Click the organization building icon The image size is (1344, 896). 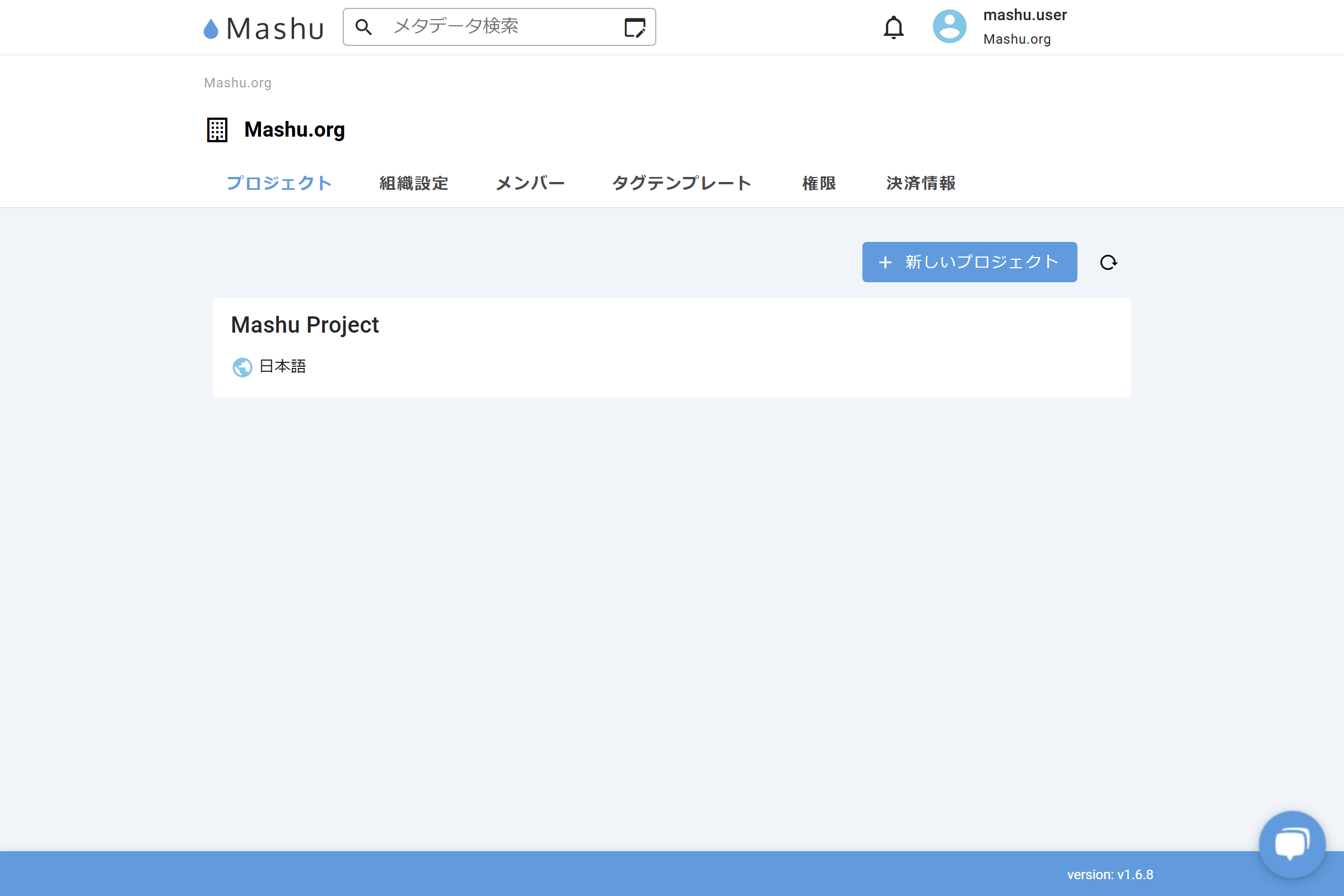(217, 130)
